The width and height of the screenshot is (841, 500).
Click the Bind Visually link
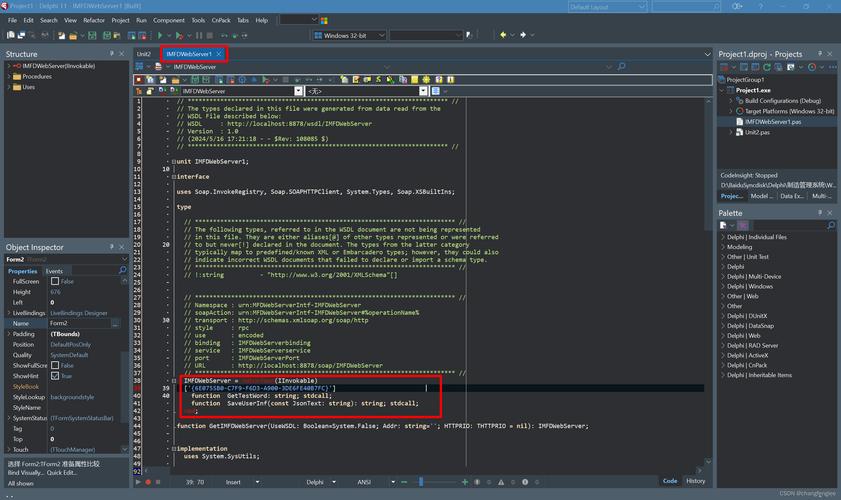tap(26, 473)
